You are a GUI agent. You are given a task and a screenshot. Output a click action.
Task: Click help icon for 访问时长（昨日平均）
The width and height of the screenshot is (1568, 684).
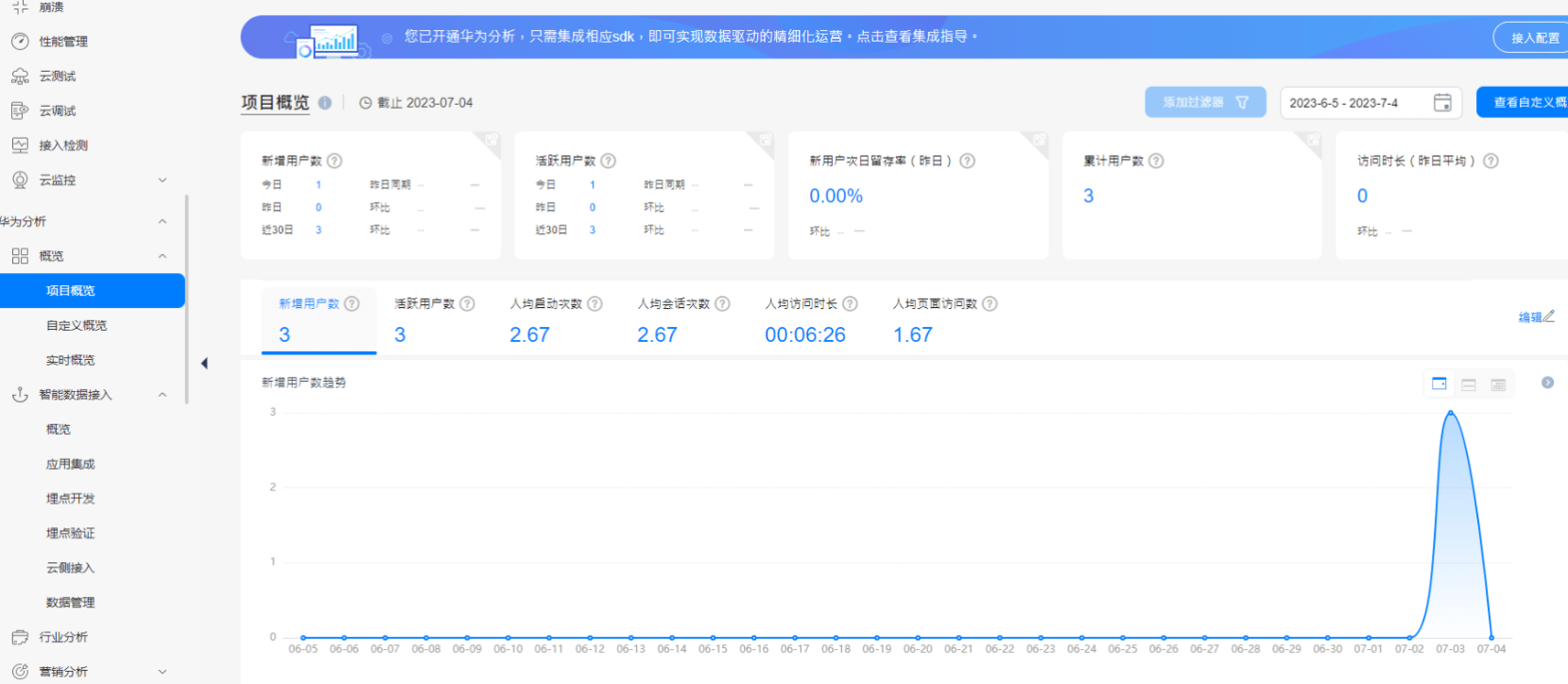[x=1490, y=161]
